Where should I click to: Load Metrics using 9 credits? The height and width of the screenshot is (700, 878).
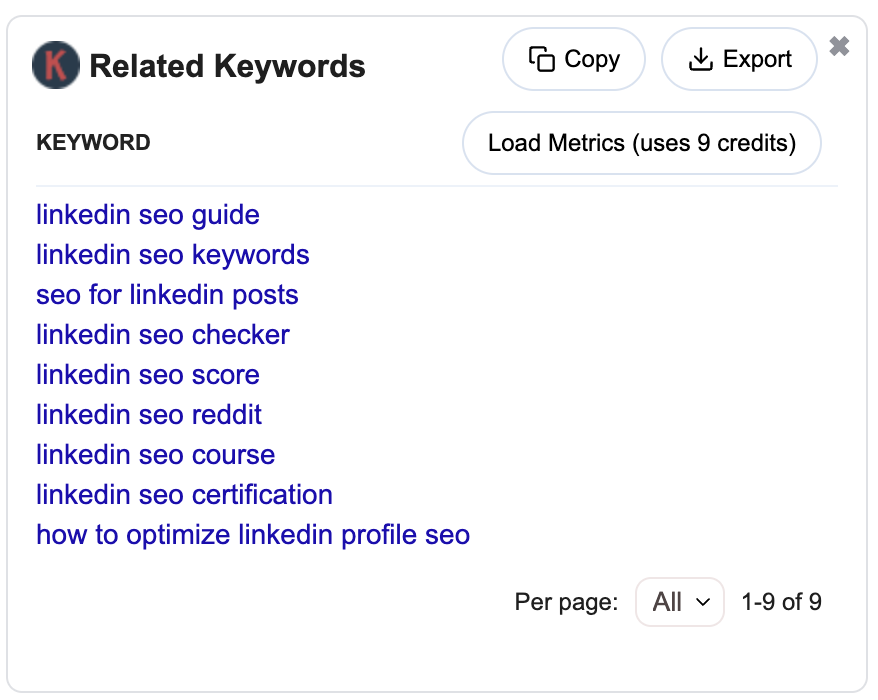point(642,143)
